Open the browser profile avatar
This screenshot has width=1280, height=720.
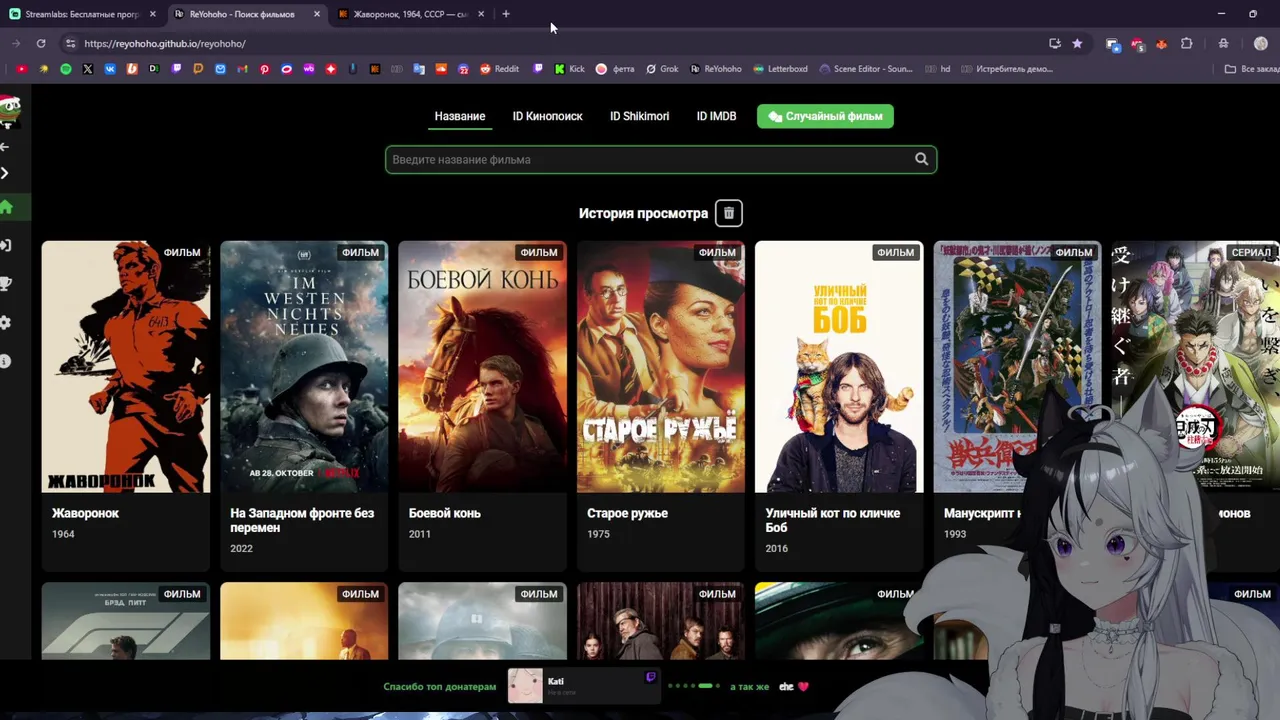tap(1260, 43)
